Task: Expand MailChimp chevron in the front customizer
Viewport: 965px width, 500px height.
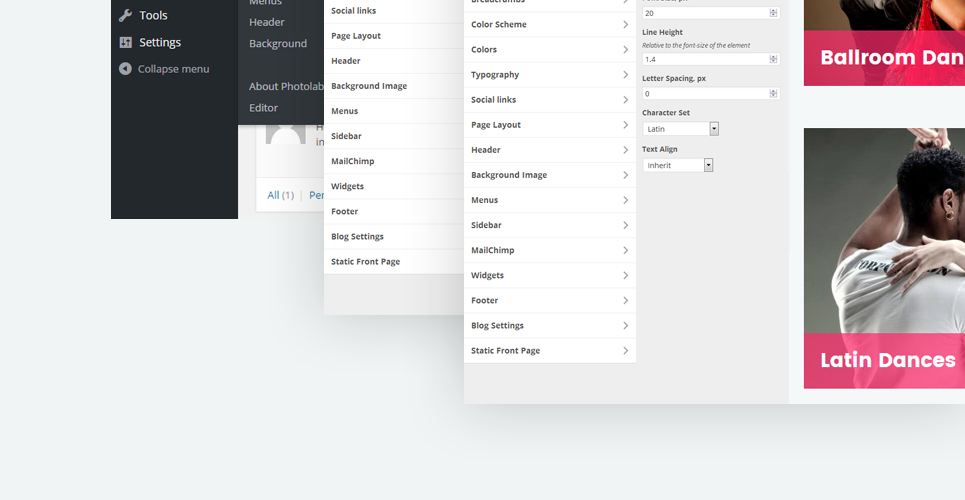Action: [625, 251]
